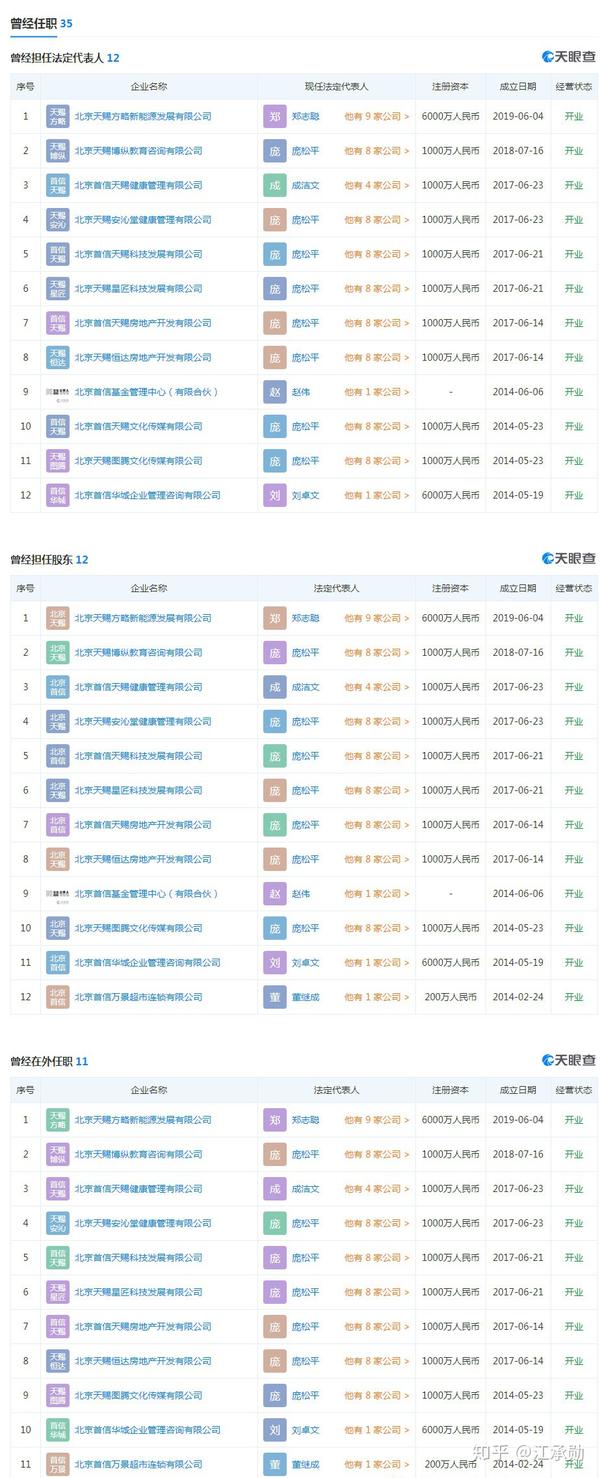Click 天赐恒达 company badge, row 8 of 曾经担任法定代表人 table
The width and height of the screenshot is (600, 1478).
pos(58,357)
